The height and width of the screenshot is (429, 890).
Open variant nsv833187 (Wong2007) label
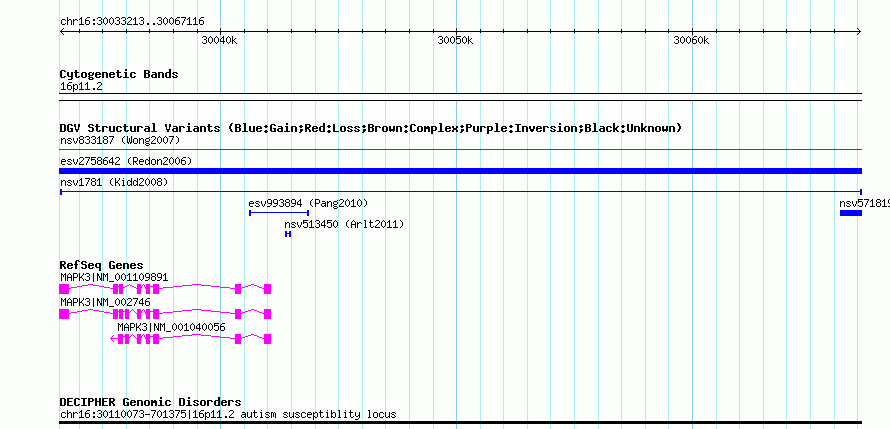click(x=120, y=140)
